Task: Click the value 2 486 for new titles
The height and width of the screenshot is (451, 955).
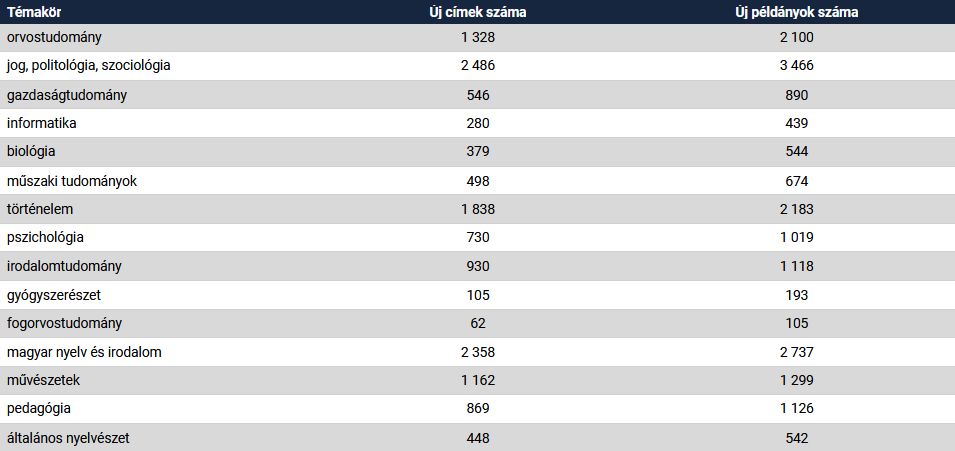Action: 480,65
